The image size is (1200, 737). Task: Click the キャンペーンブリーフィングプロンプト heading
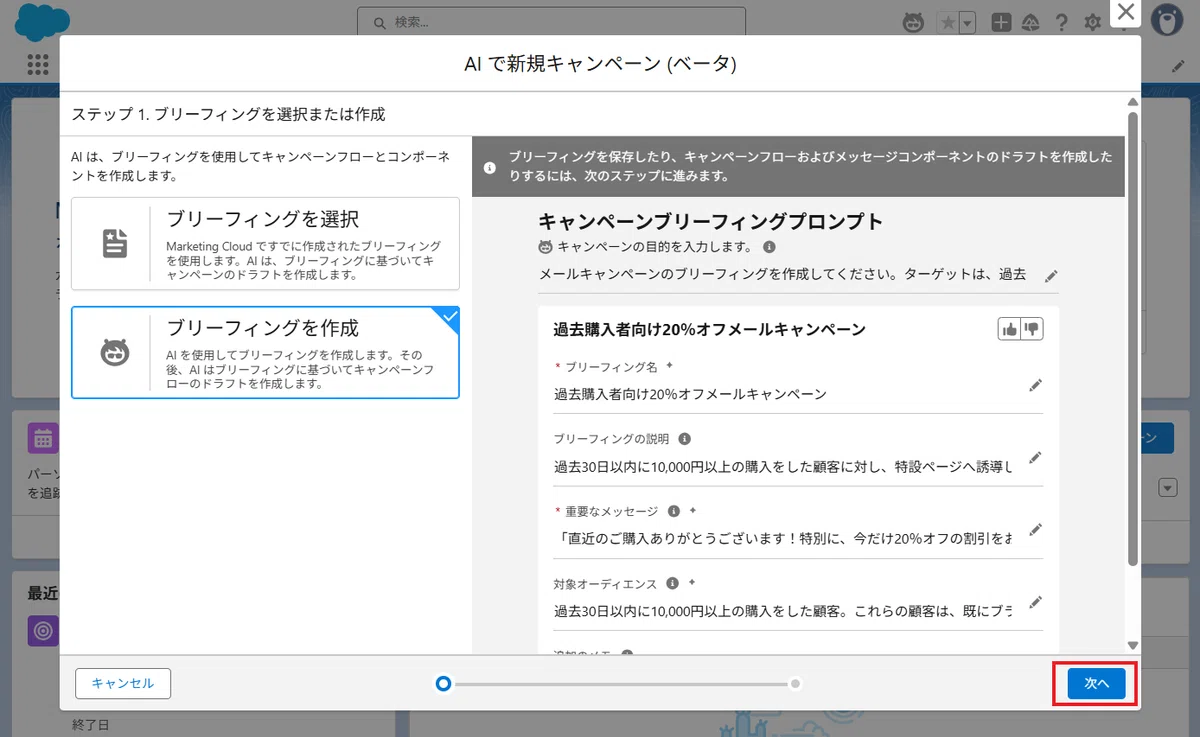[x=710, y=222]
